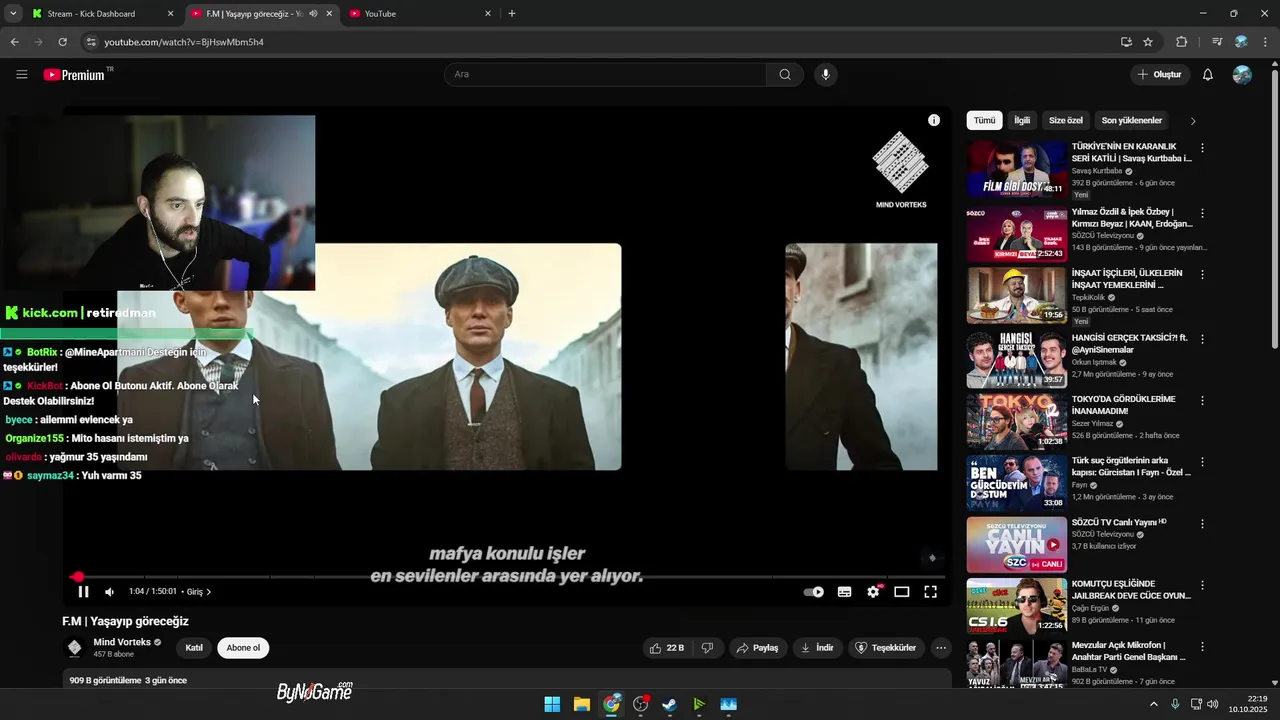The width and height of the screenshot is (1280, 720).
Task: Click the address bar URL
Action: [184, 42]
